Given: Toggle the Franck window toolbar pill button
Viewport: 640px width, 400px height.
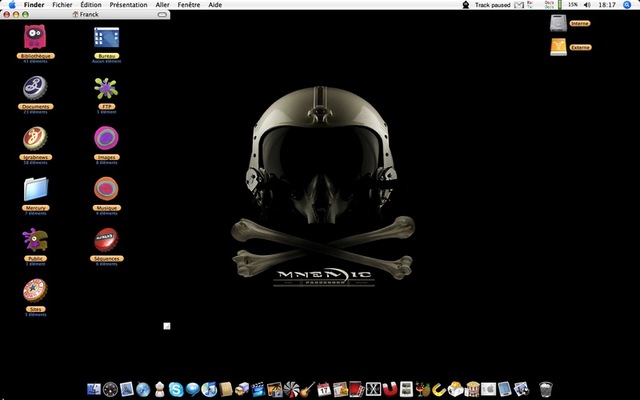Looking at the screenshot, I should [x=162, y=15].
